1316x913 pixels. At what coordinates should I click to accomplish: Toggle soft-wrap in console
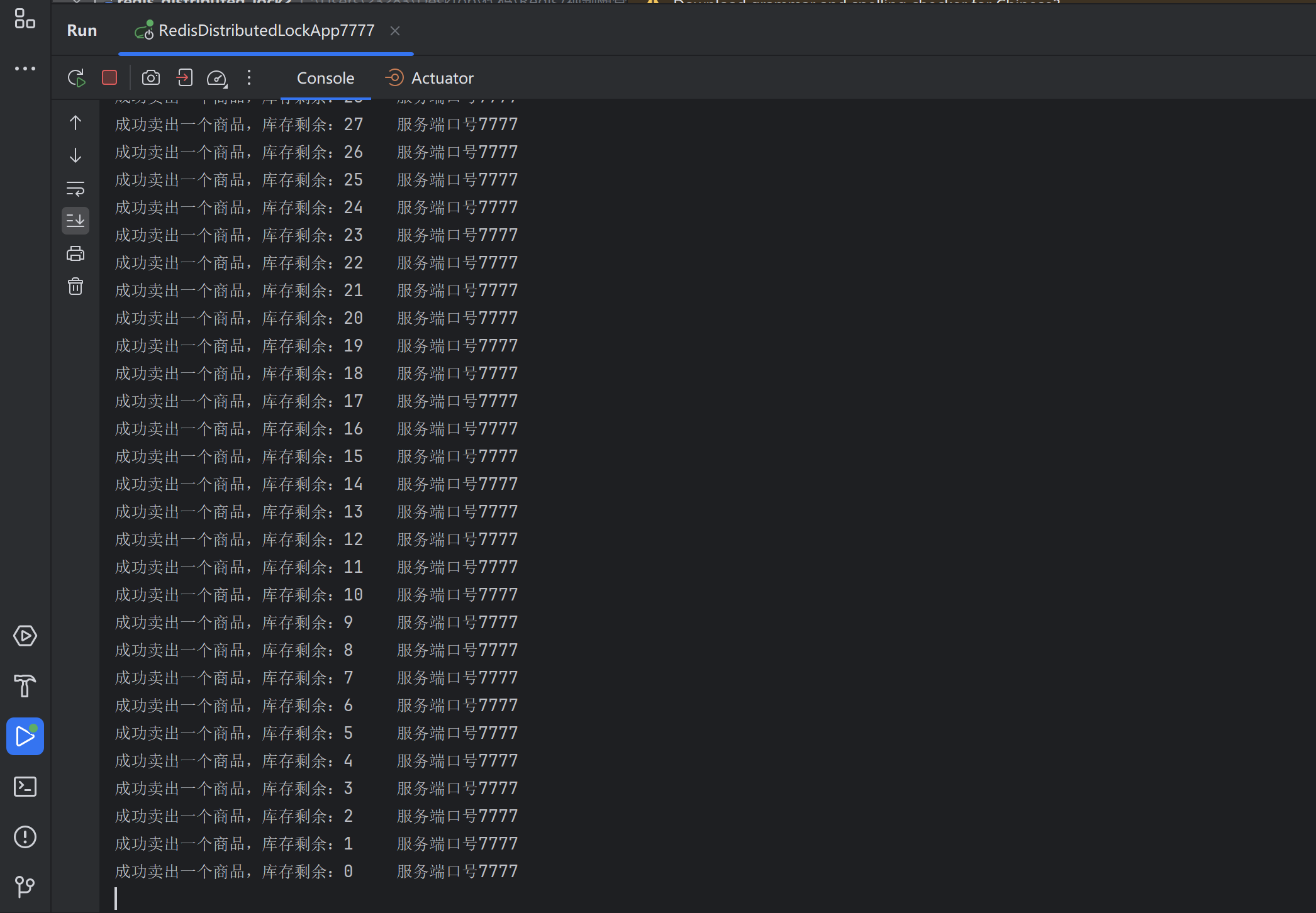point(75,188)
